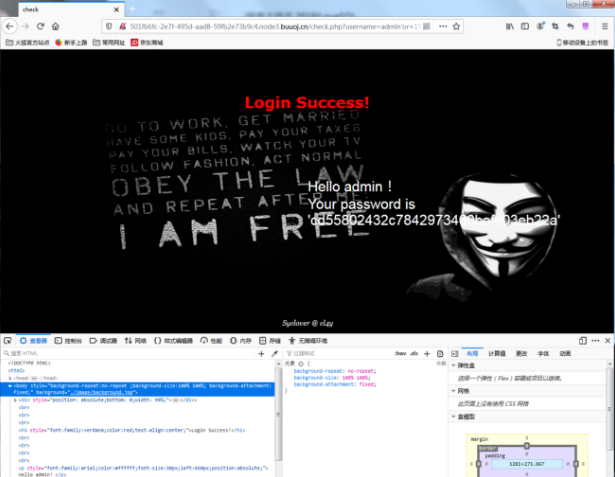
Task: Switch to the 网络 Network tab
Action: [x=135, y=340]
